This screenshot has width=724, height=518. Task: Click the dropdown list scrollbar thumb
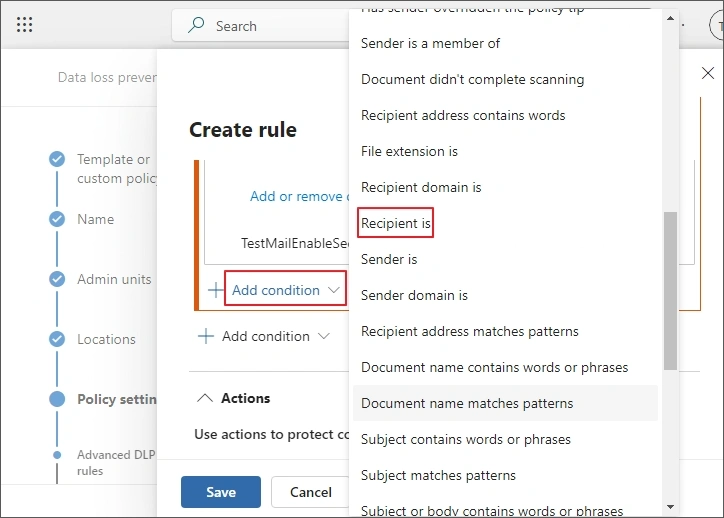[x=670, y=291]
